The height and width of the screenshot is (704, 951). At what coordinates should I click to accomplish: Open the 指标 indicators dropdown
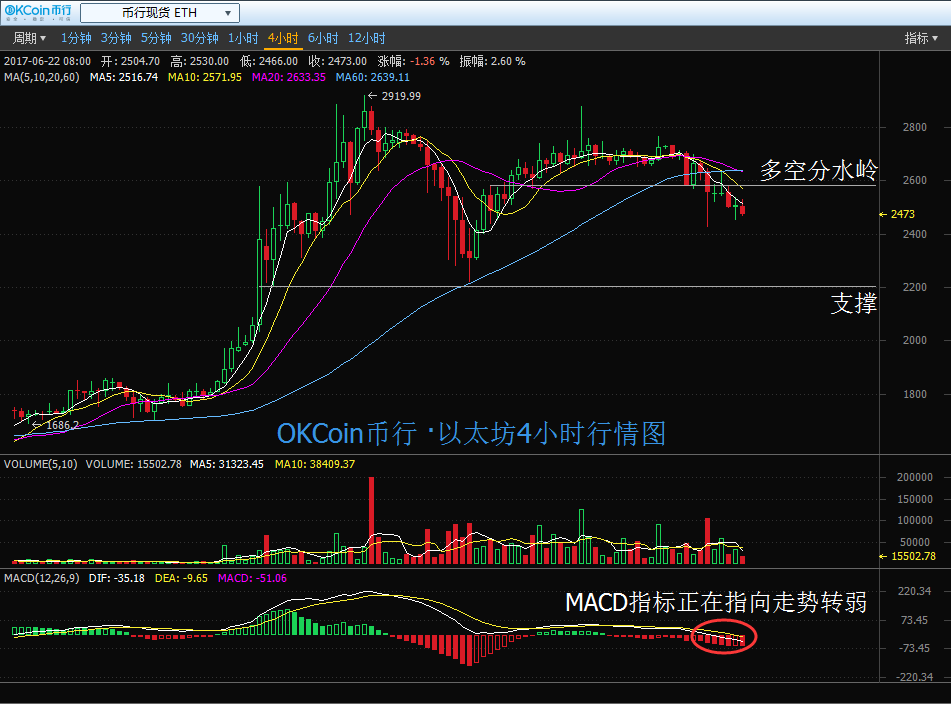[x=920, y=38]
